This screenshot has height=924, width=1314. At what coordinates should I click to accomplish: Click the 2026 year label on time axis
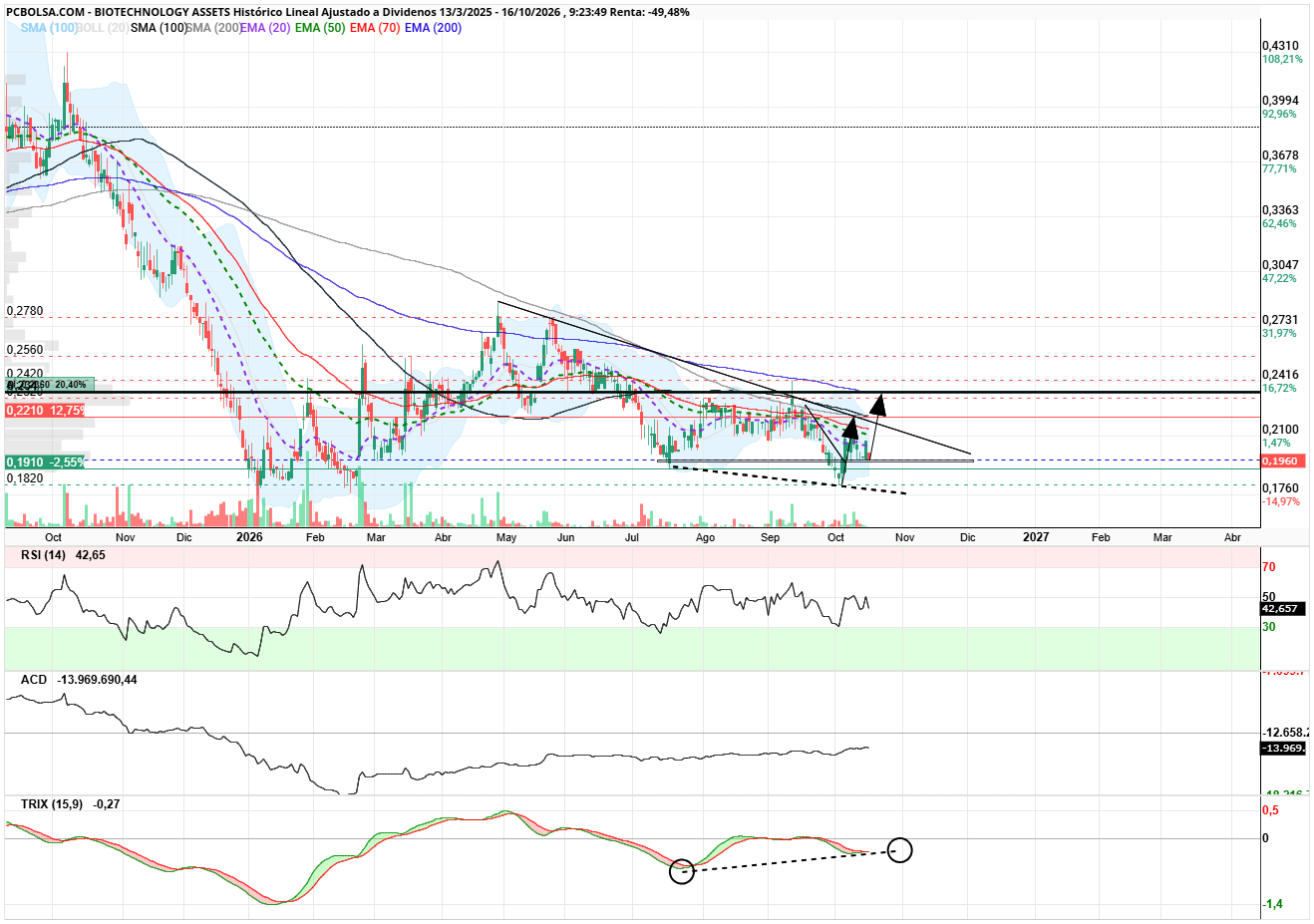pyautogui.click(x=249, y=537)
